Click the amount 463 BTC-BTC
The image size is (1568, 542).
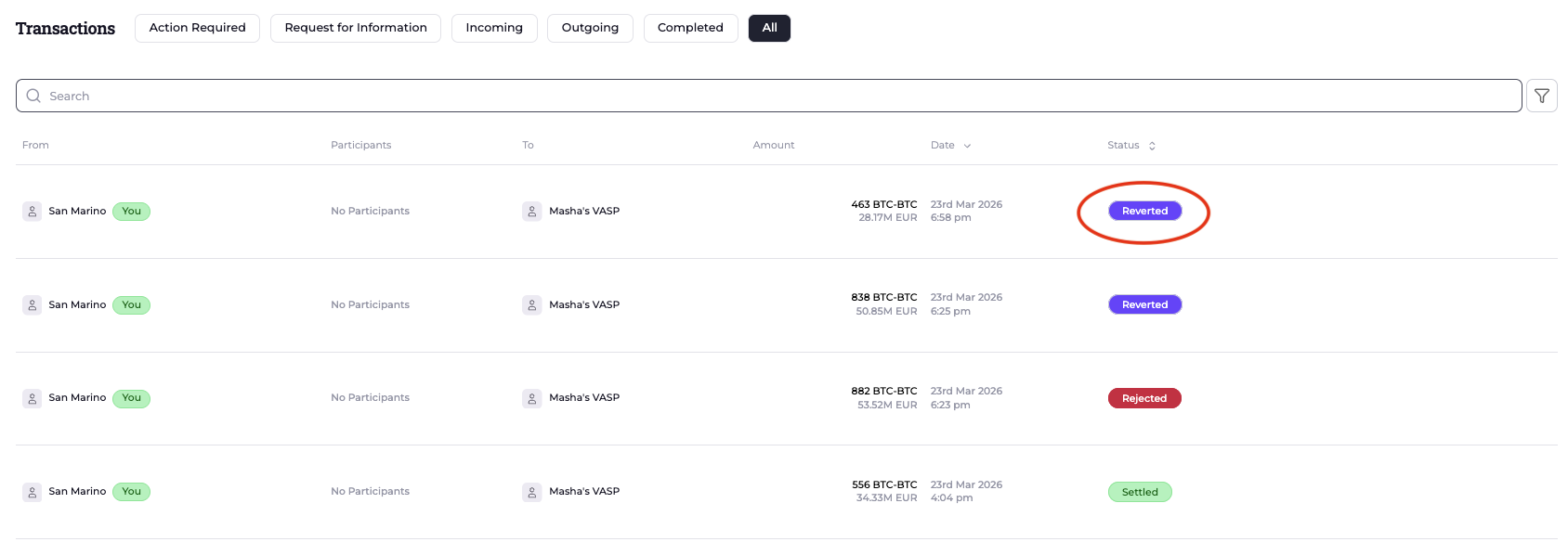point(884,204)
